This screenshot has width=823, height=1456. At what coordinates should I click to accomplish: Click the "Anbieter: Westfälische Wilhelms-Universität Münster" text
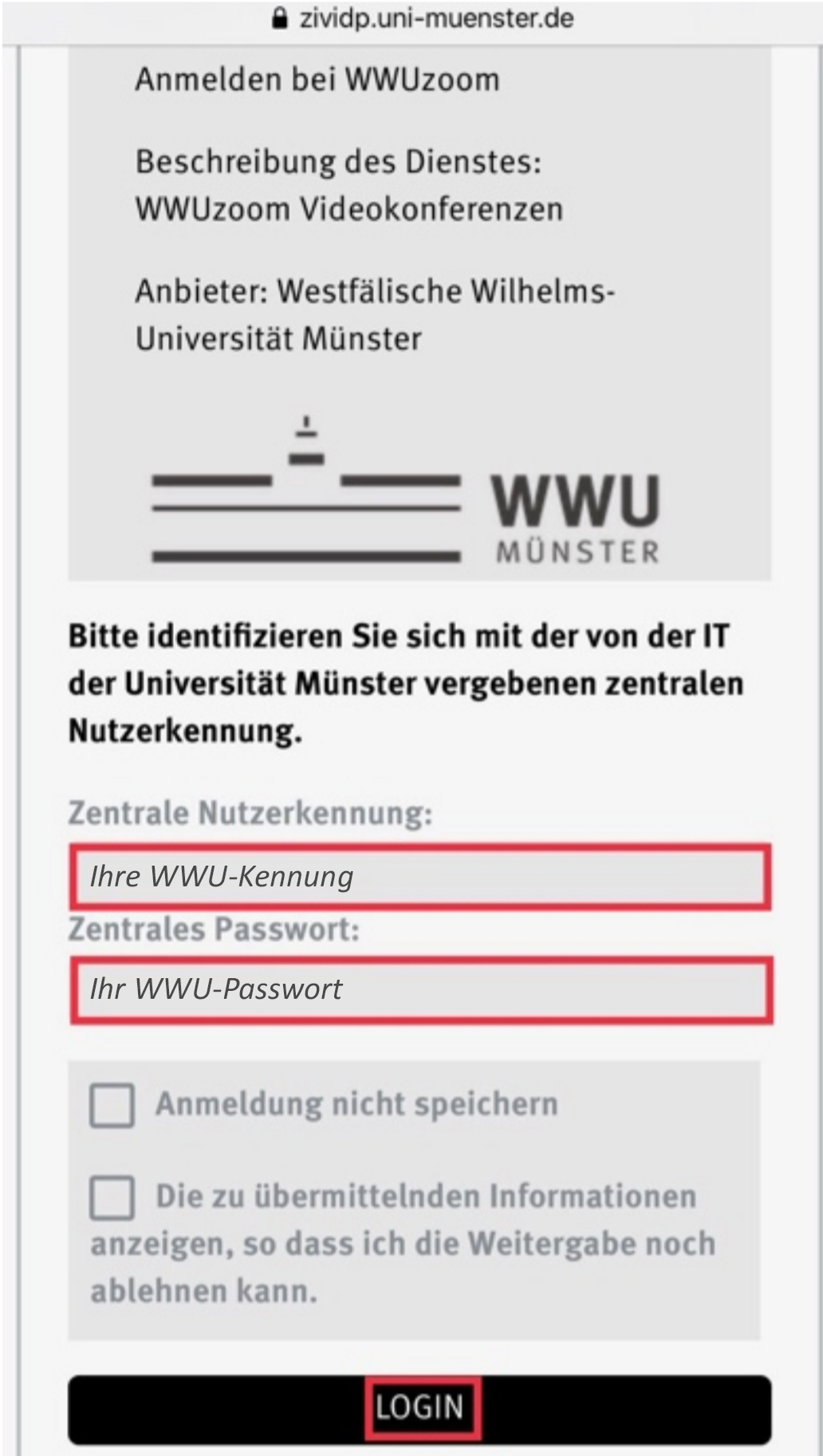click(375, 292)
